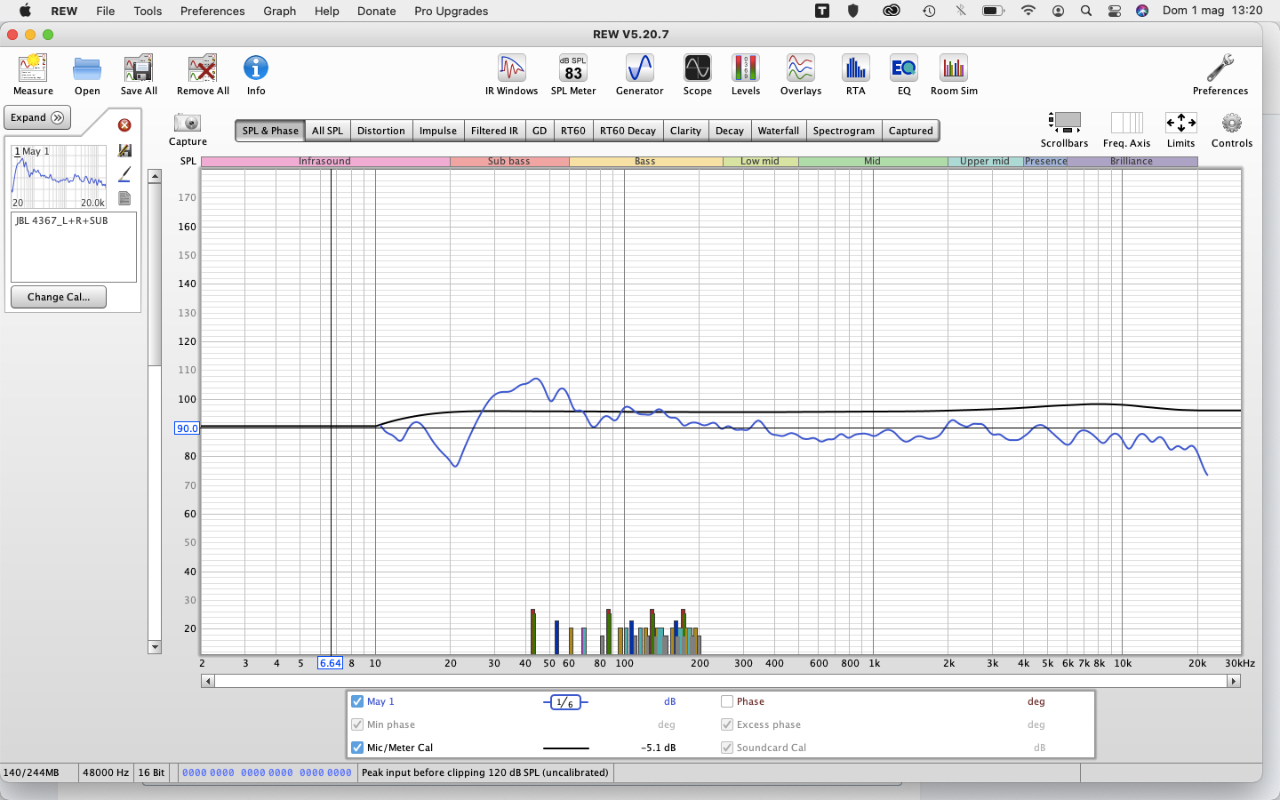The image size is (1280, 800).
Task: Save this measurement with floppy icon
Action: point(124,150)
